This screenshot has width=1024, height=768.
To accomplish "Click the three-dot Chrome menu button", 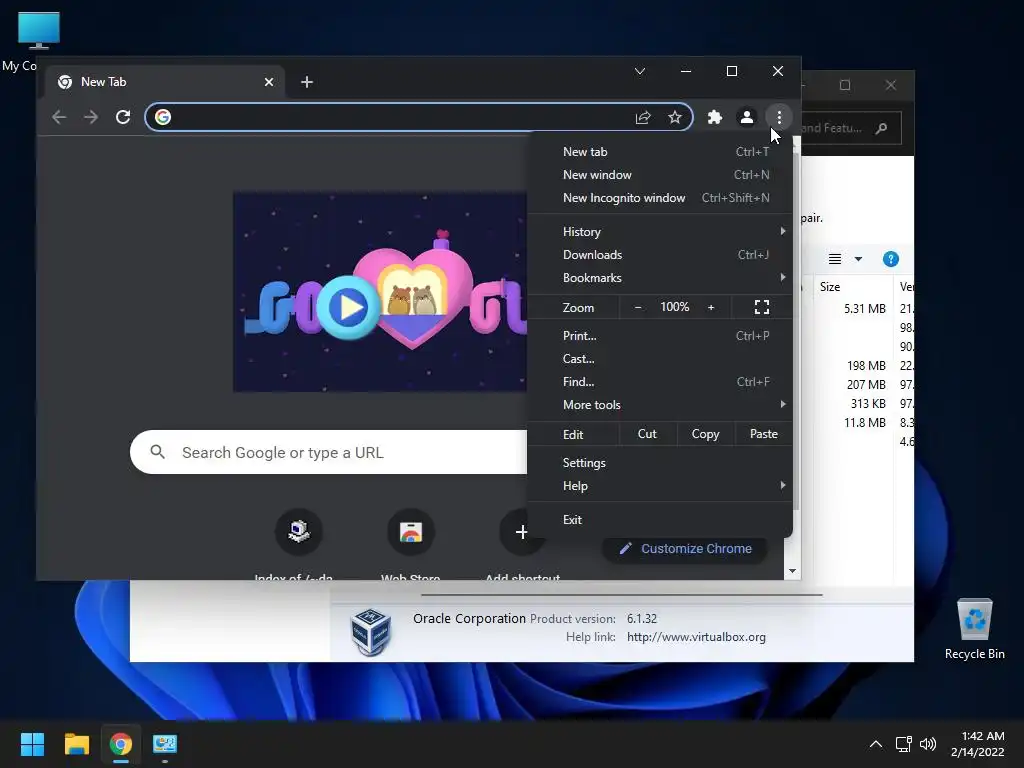I will [778, 117].
